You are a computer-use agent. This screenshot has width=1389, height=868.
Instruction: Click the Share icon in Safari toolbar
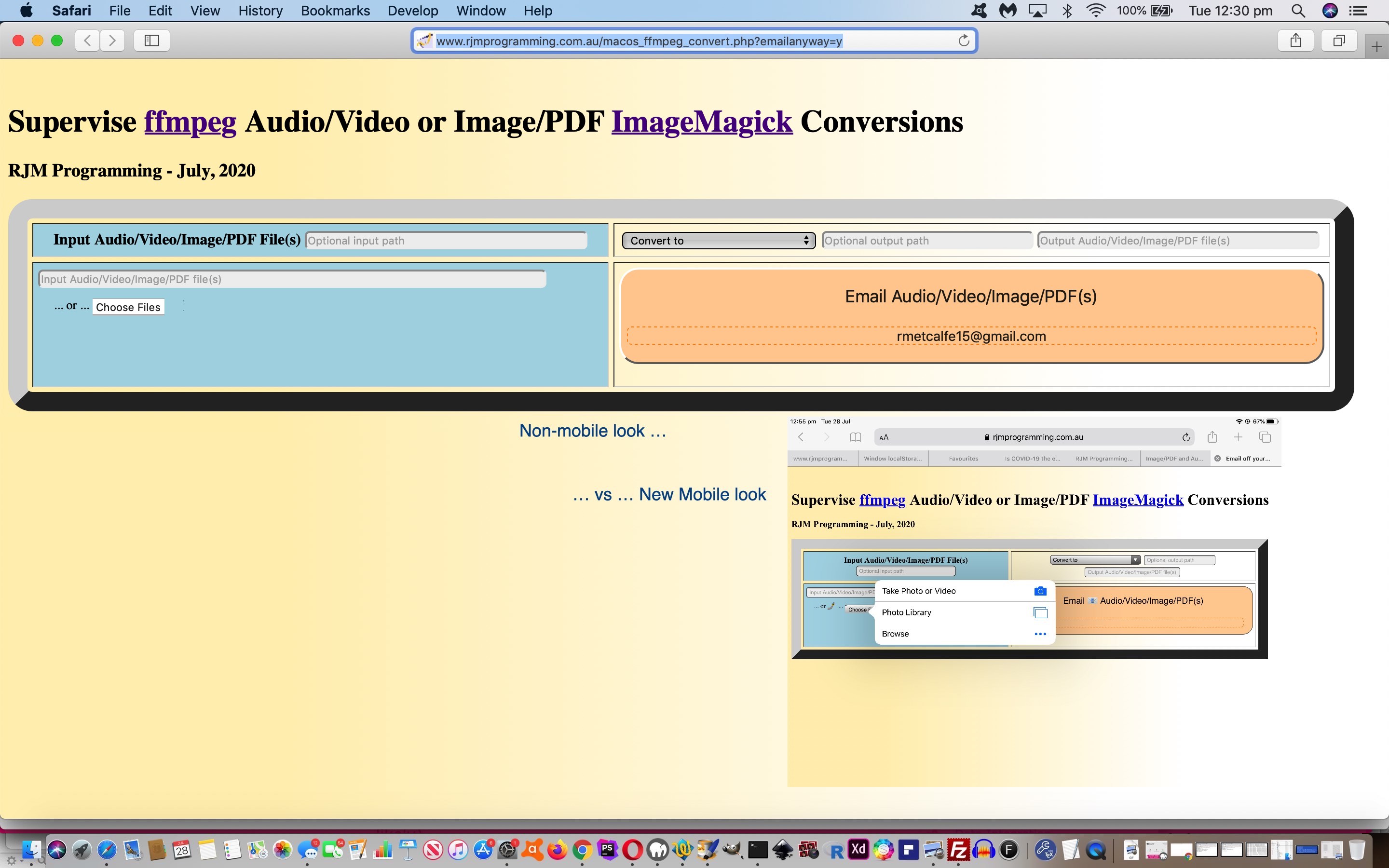click(x=1295, y=40)
